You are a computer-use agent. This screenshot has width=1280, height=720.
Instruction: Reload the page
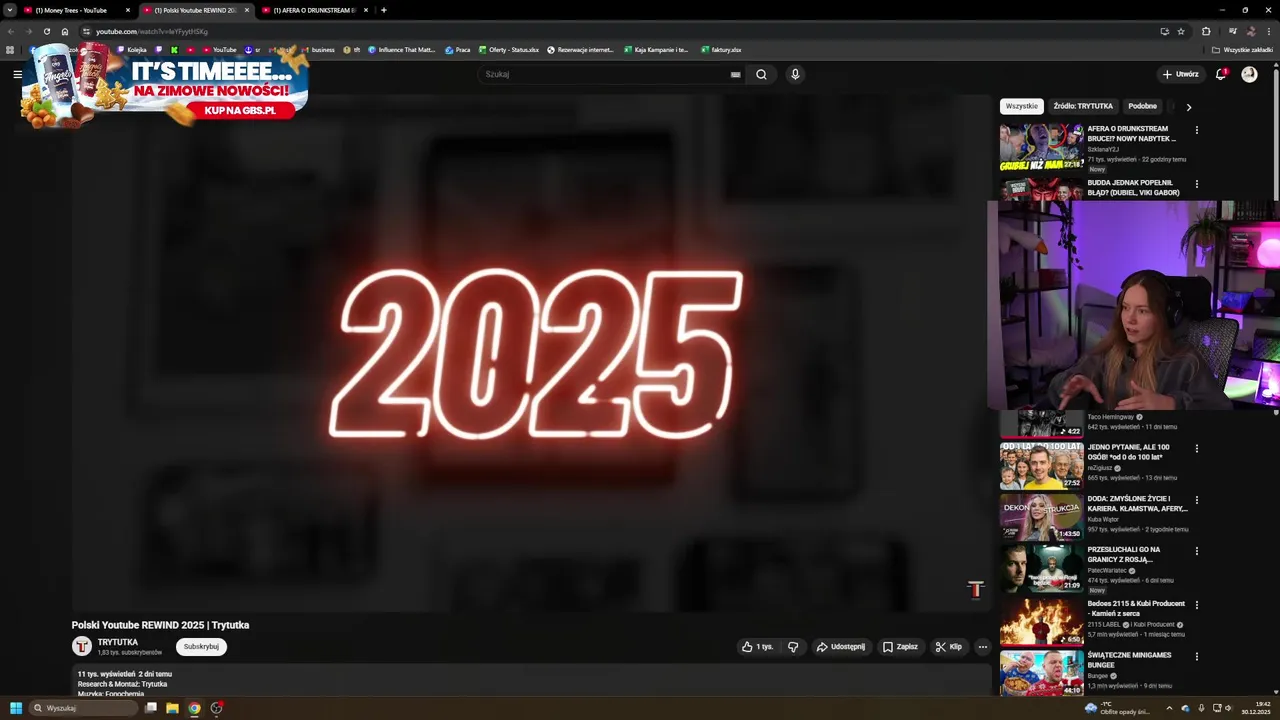pyautogui.click(x=46, y=31)
